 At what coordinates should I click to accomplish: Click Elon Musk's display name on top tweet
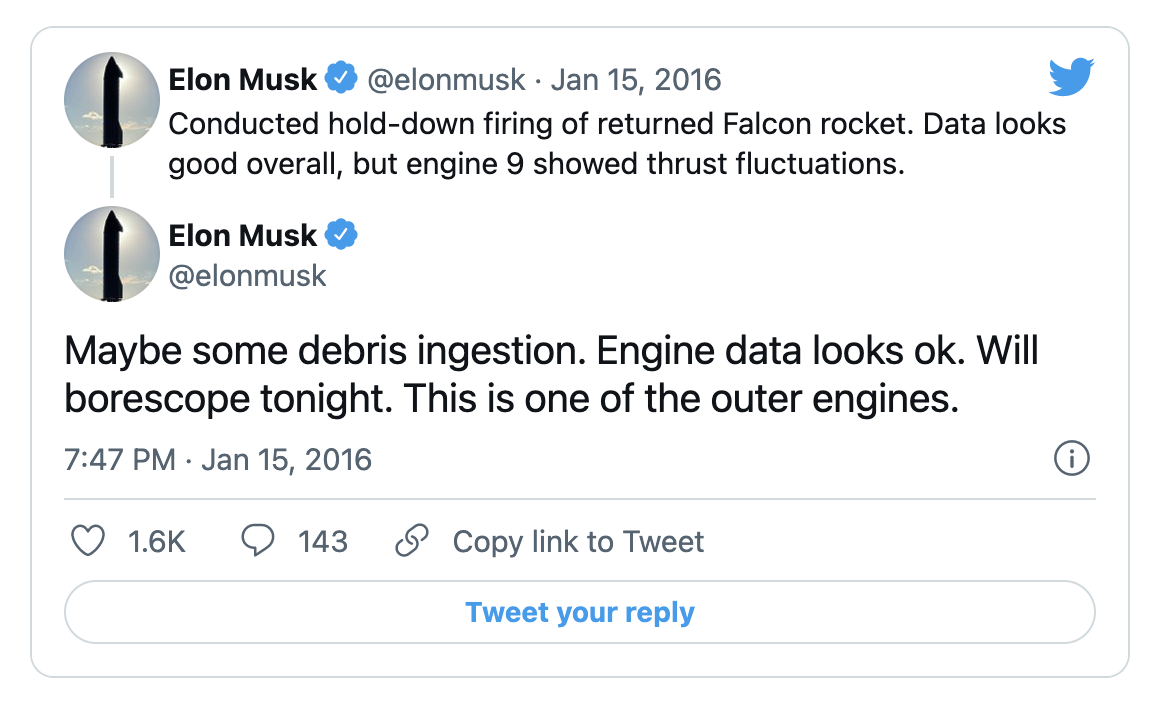pos(243,78)
